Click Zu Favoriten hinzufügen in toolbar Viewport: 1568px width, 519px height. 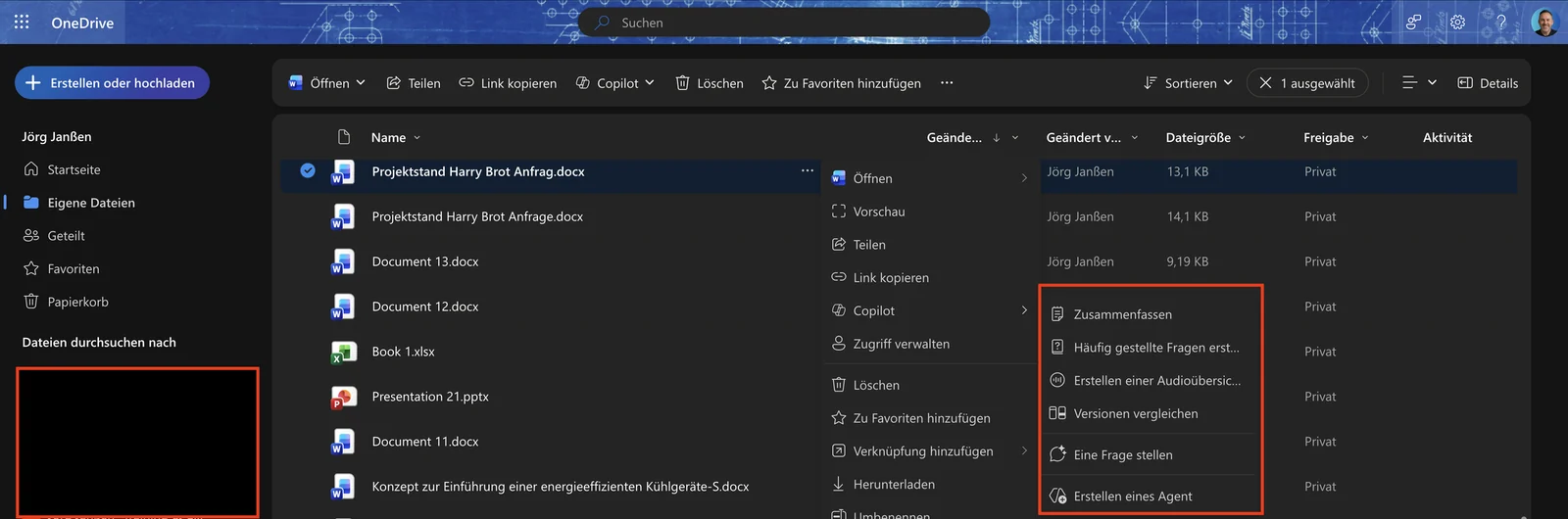(842, 83)
